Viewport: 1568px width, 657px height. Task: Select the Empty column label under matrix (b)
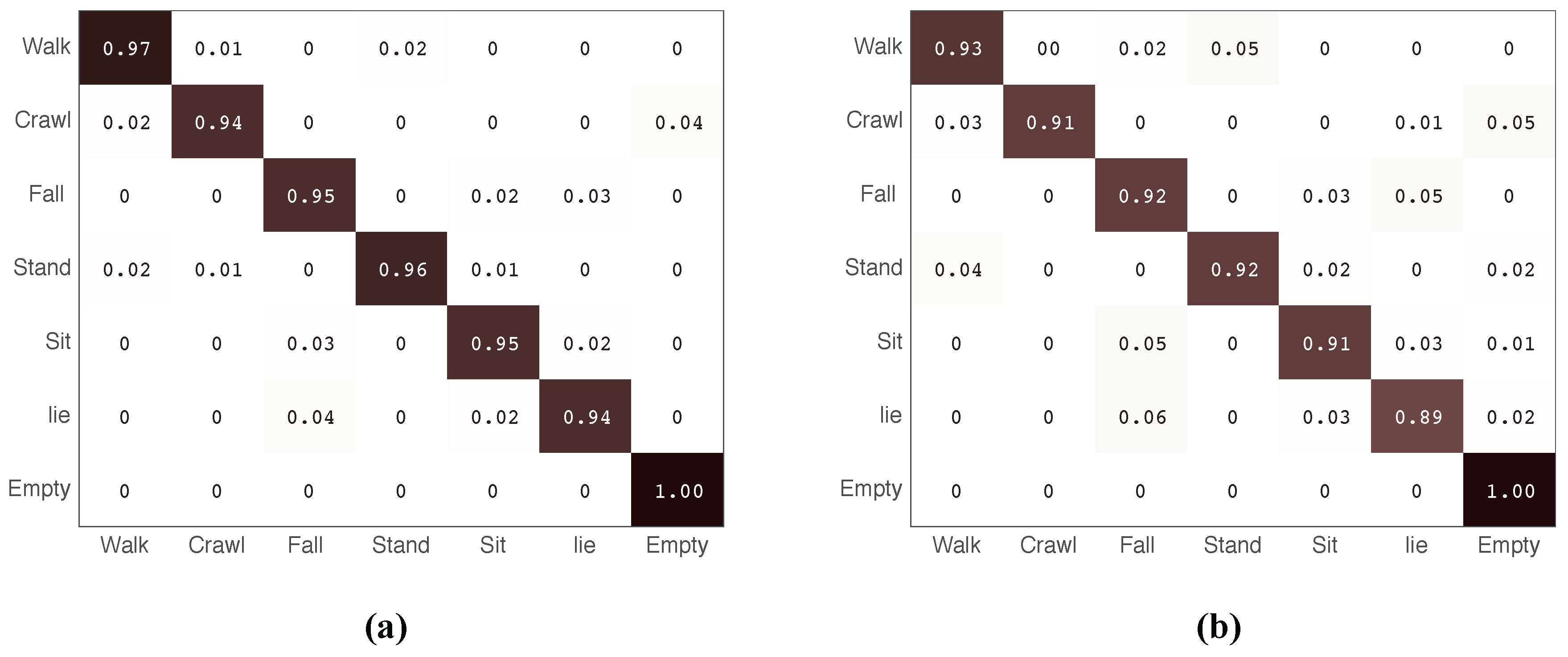1508,545
